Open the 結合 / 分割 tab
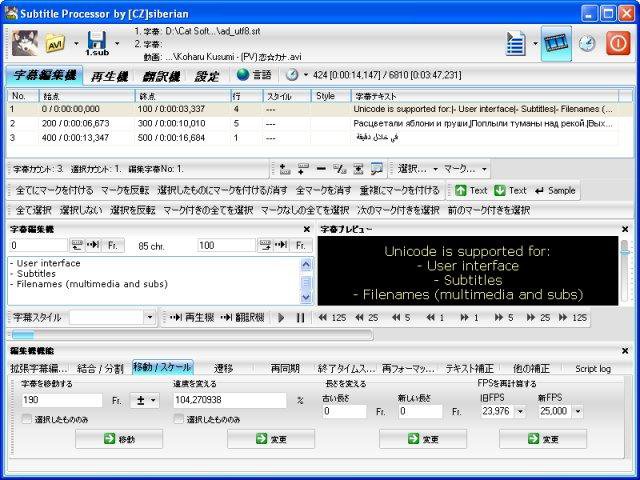Image resolution: width=640 pixels, height=480 pixels. pyautogui.click(x=100, y=369)
